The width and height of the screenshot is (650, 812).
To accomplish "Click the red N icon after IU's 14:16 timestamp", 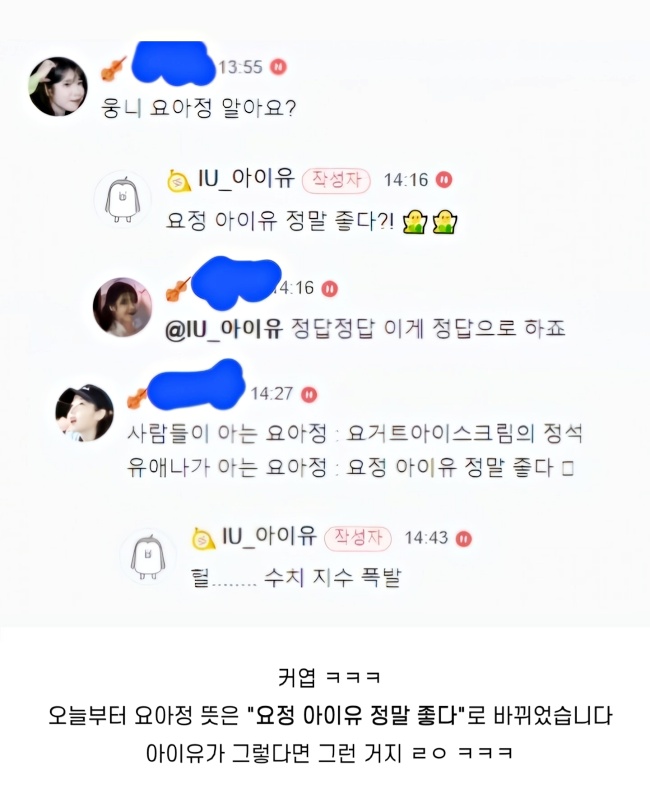I will (x=444, y=180).
